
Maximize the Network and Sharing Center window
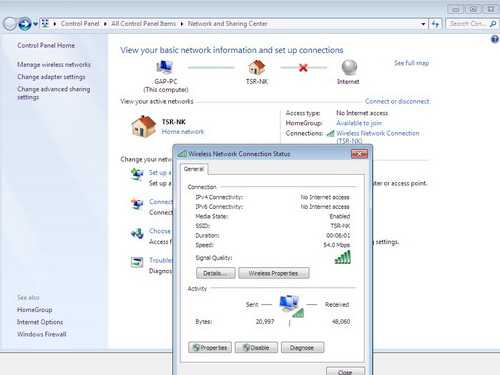(473, 9)
